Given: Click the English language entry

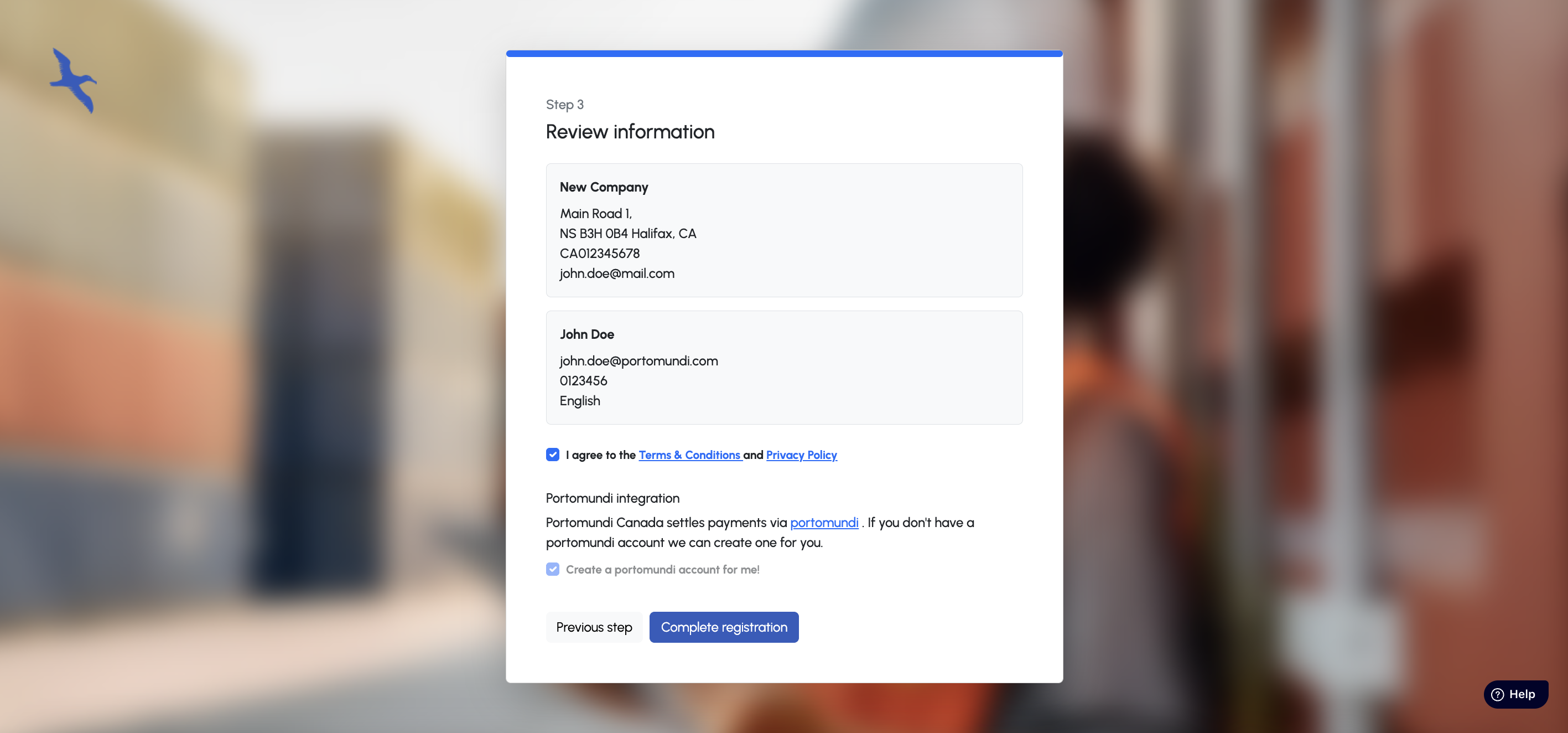Looking at the screenshot, I should coord(579,401).
